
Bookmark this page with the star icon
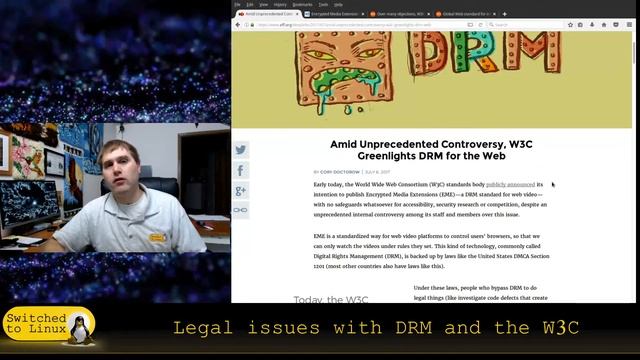(x=570, y=25)
